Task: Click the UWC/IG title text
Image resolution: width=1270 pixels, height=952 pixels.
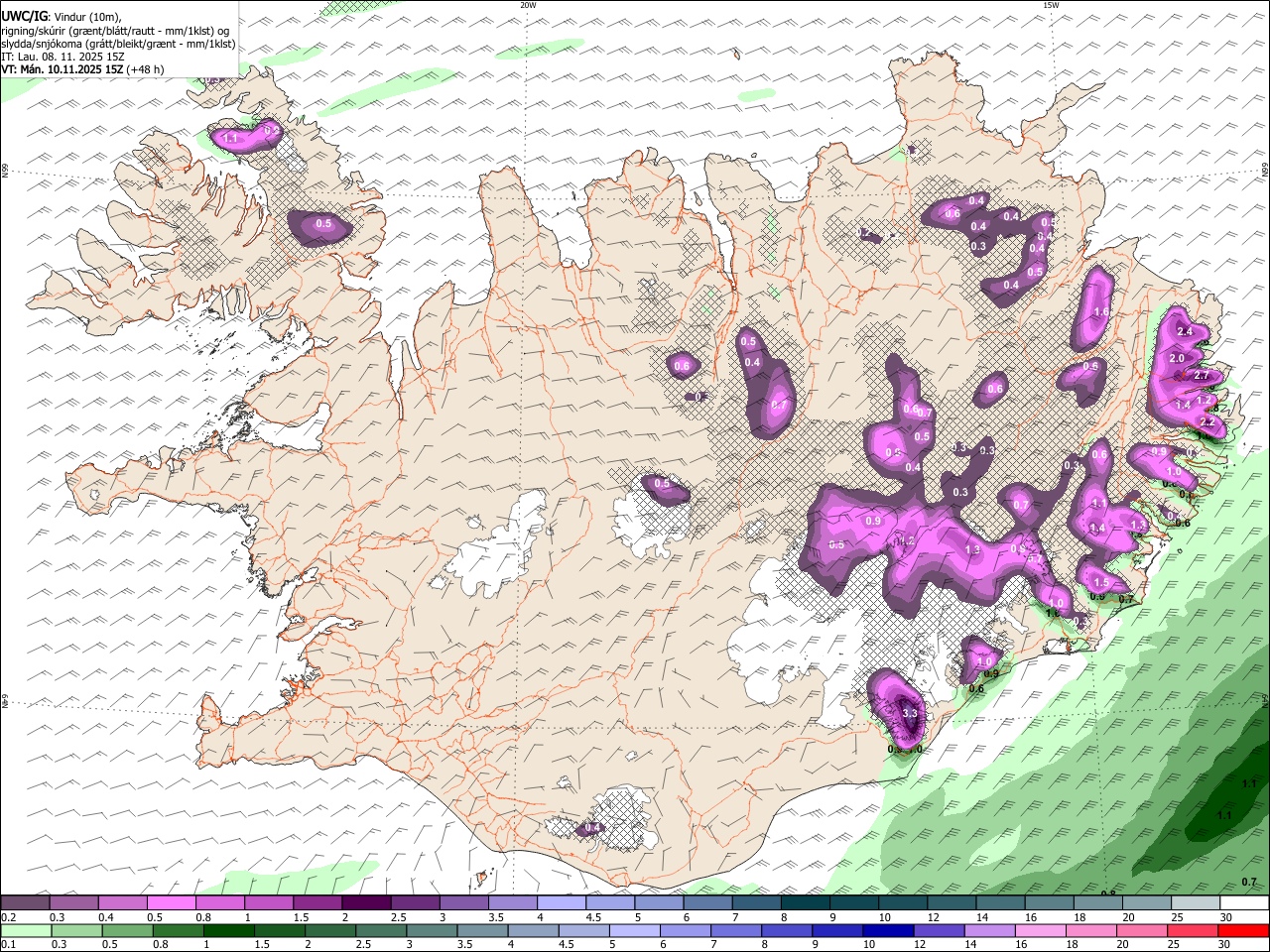Action: tap(24, 17)
